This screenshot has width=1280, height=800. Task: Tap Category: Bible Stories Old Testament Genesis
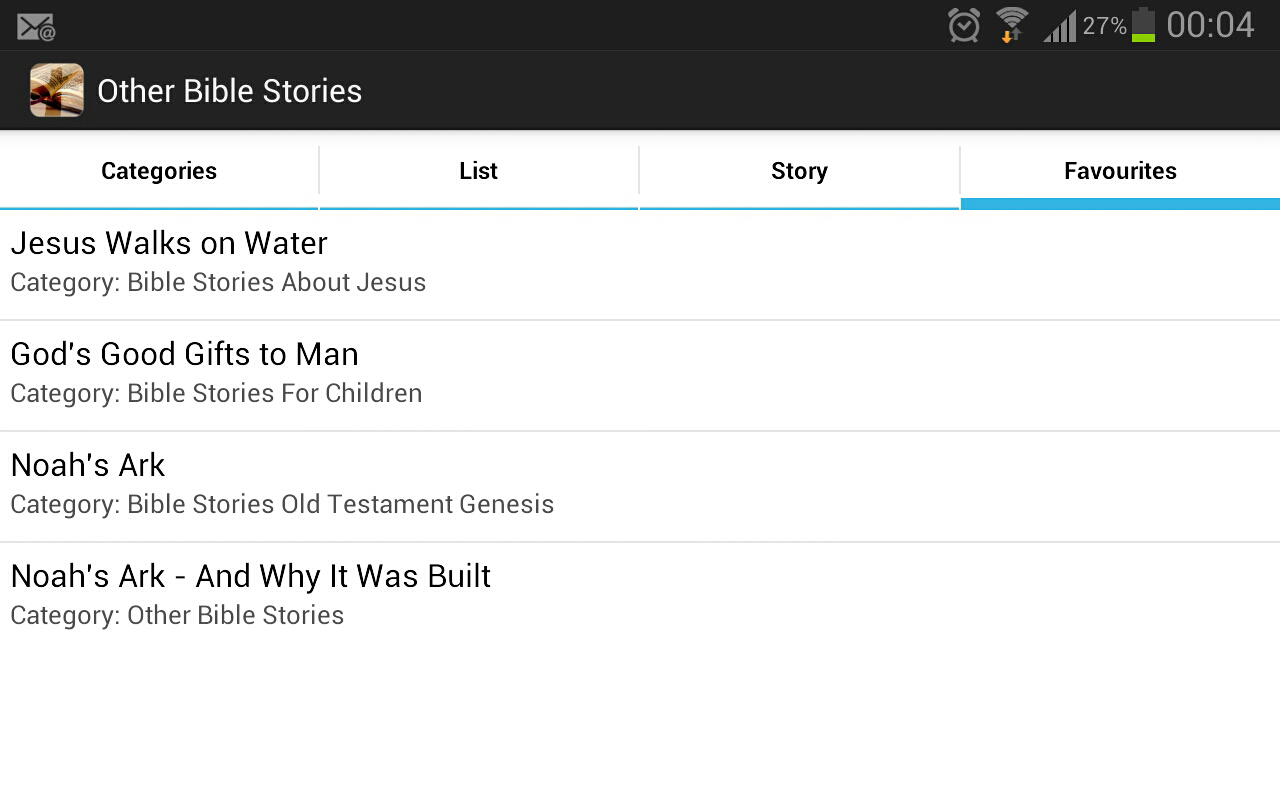(282, 505)
